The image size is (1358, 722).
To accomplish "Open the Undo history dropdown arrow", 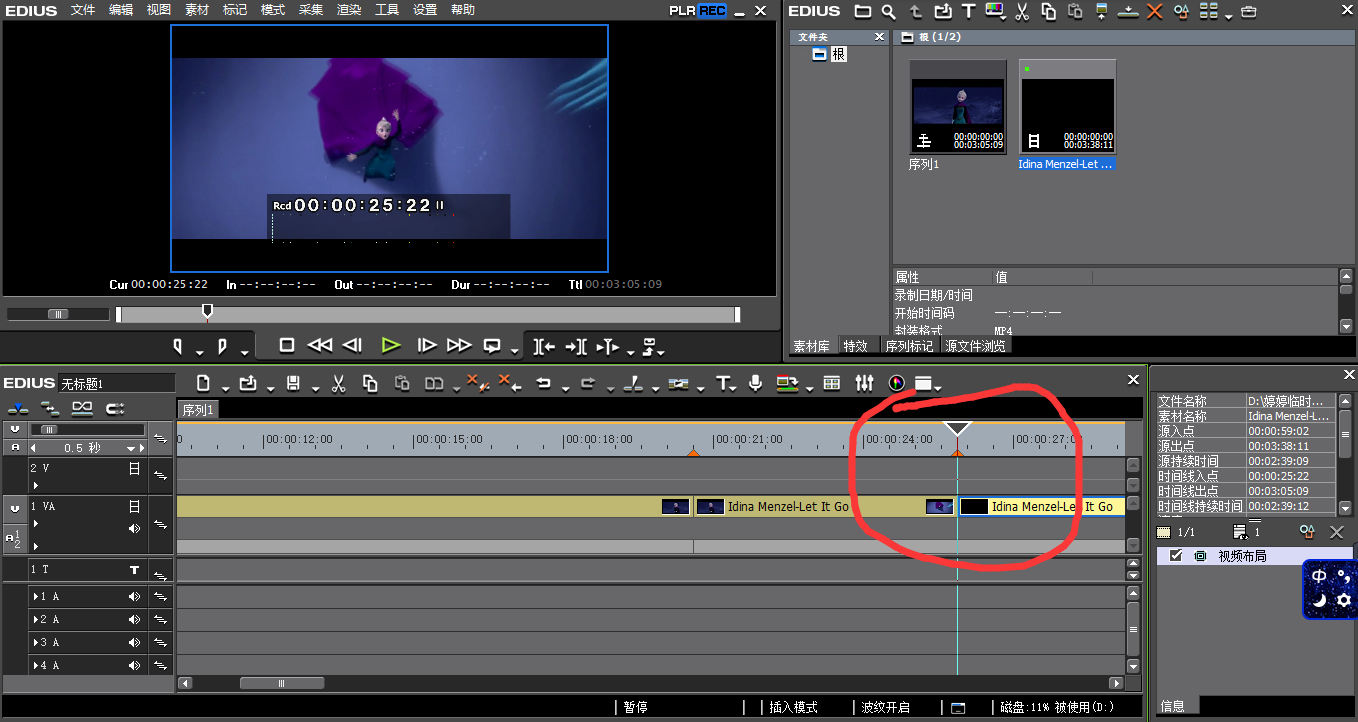I will (564, 387).
